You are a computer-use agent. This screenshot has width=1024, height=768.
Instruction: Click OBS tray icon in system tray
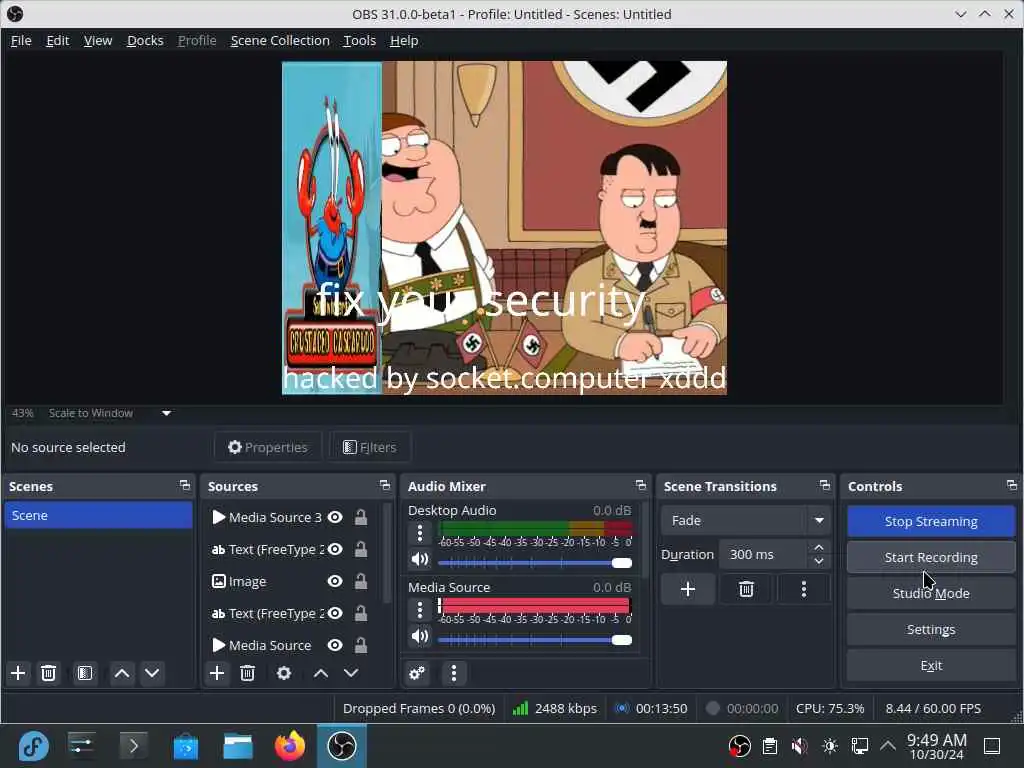(x=739, y=746)
